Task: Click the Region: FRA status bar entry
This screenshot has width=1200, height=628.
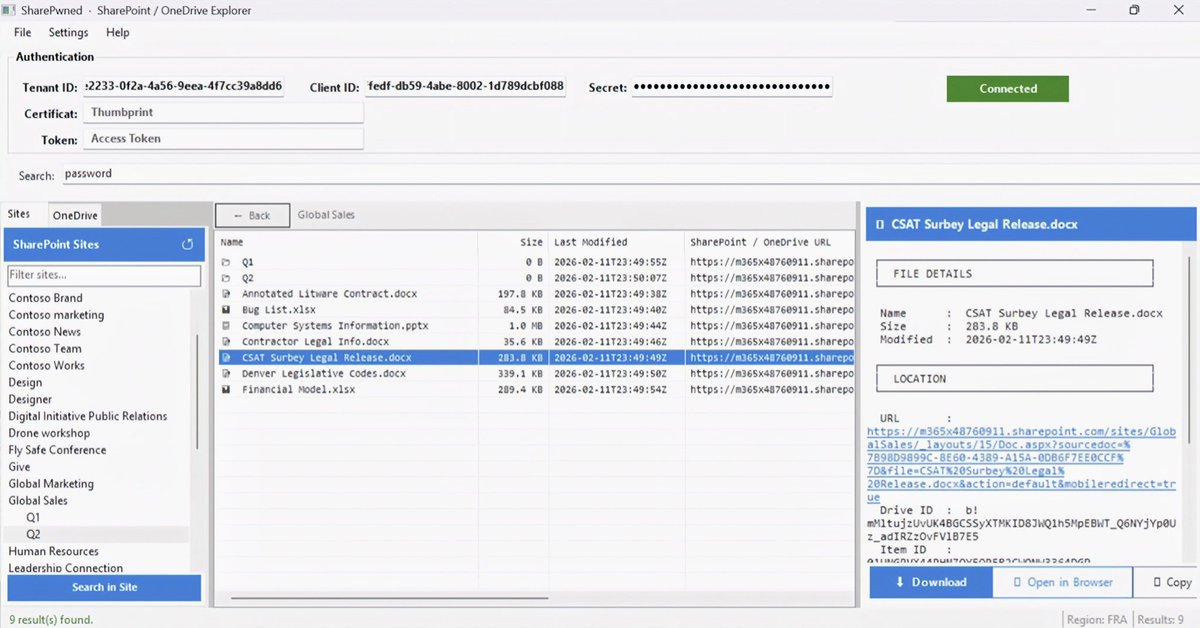Action: coord(1096,620)
